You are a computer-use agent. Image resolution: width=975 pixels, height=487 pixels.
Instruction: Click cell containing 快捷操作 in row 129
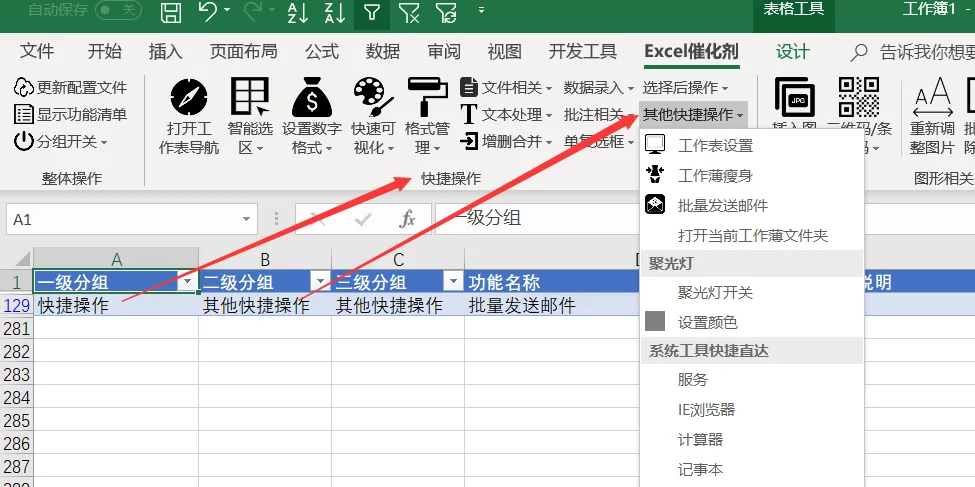(116, 305)
